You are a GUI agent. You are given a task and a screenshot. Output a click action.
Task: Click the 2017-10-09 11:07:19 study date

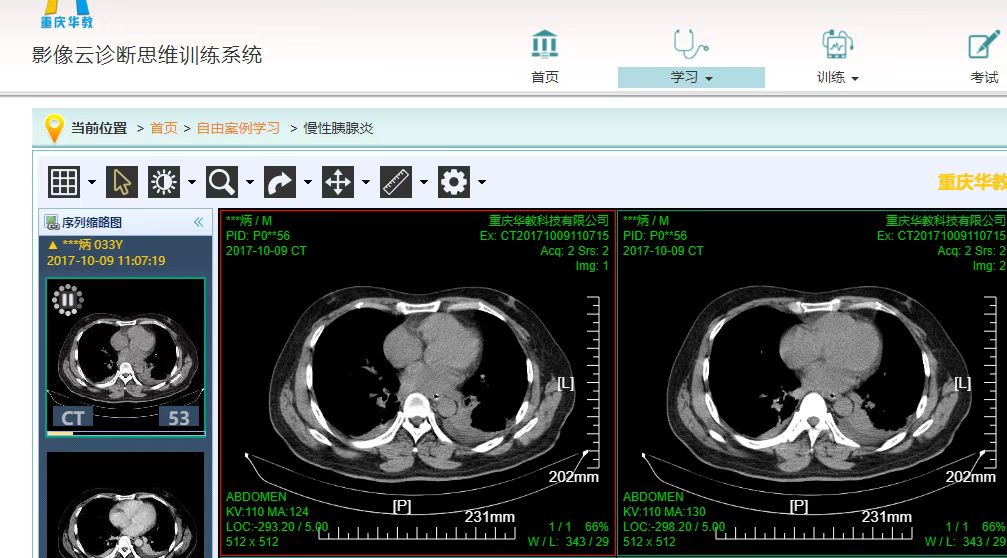tap(106, 261)
